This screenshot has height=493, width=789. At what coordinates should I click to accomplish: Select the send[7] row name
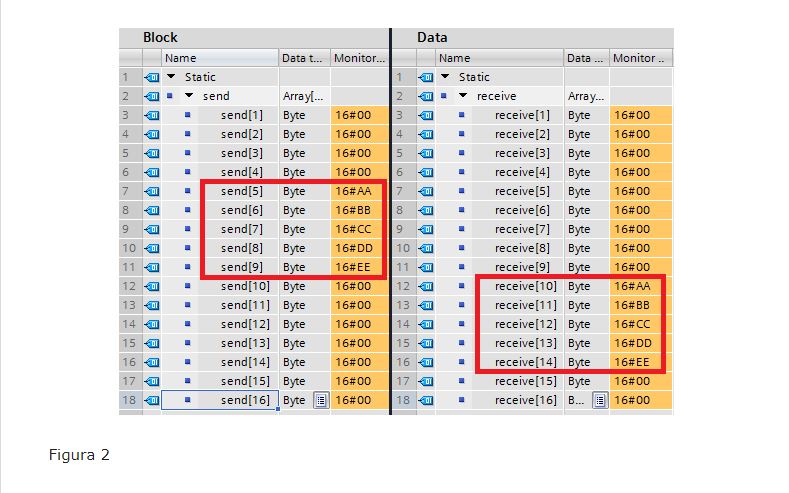pyautogui.click(x=241, y=229)
